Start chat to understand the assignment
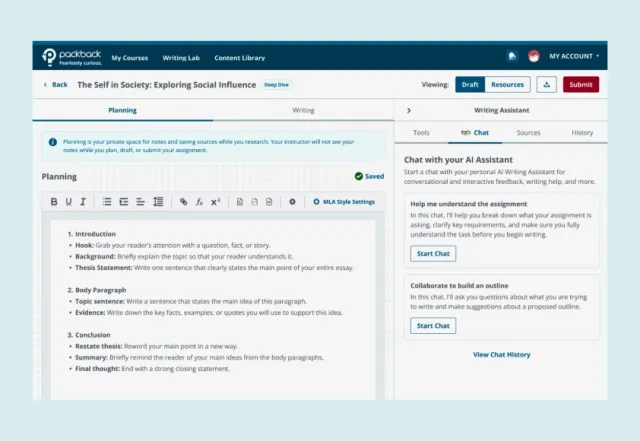Image resolution: width=640 pixels, height=441 pixels. 433,254
